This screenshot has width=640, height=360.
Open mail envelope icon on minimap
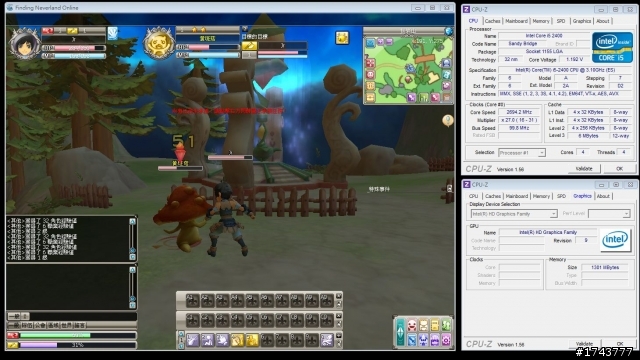tap(370, 42)
